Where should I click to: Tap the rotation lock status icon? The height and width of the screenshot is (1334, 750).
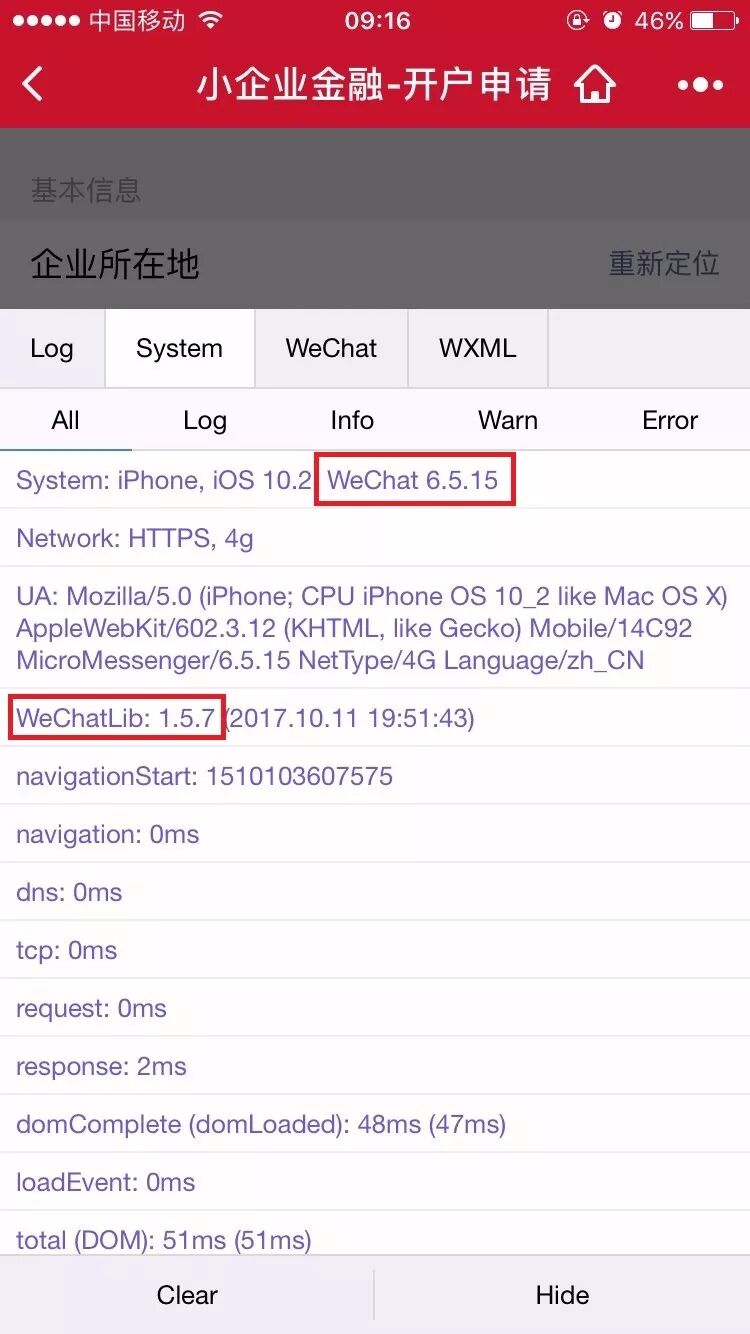tap(578, 20)
